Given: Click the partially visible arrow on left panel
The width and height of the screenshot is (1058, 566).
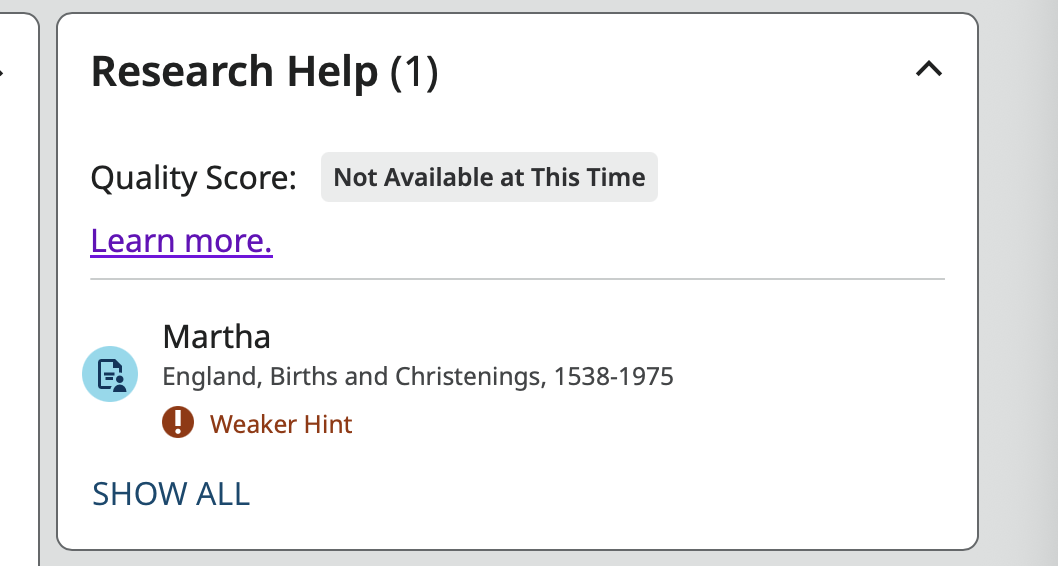Looking at the screenshot, I should pyautogui.click(x=2, y=70).
